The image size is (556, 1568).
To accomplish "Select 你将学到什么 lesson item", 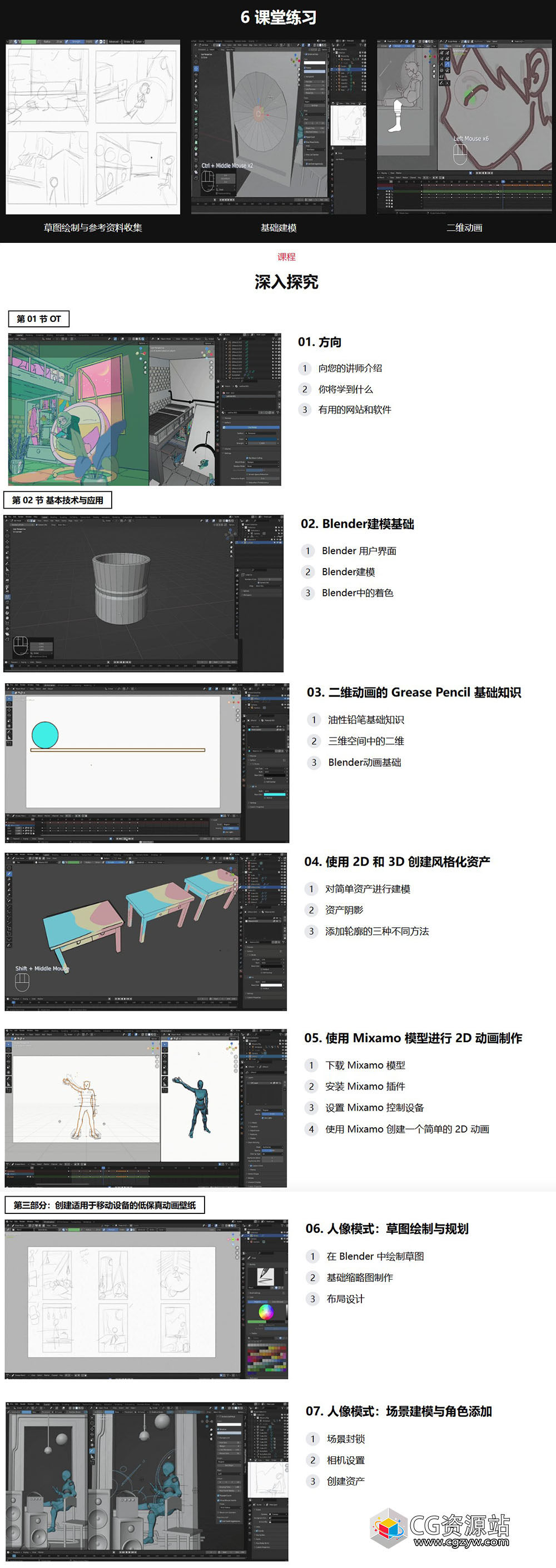I will pyautogui.click(x=345, y=389).
